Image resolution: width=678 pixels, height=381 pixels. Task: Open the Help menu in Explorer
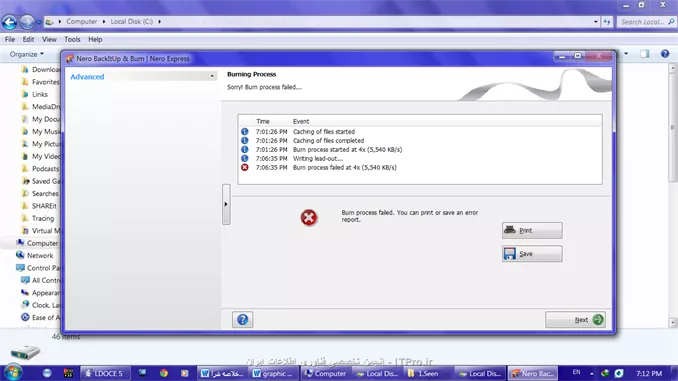(95, 39)
